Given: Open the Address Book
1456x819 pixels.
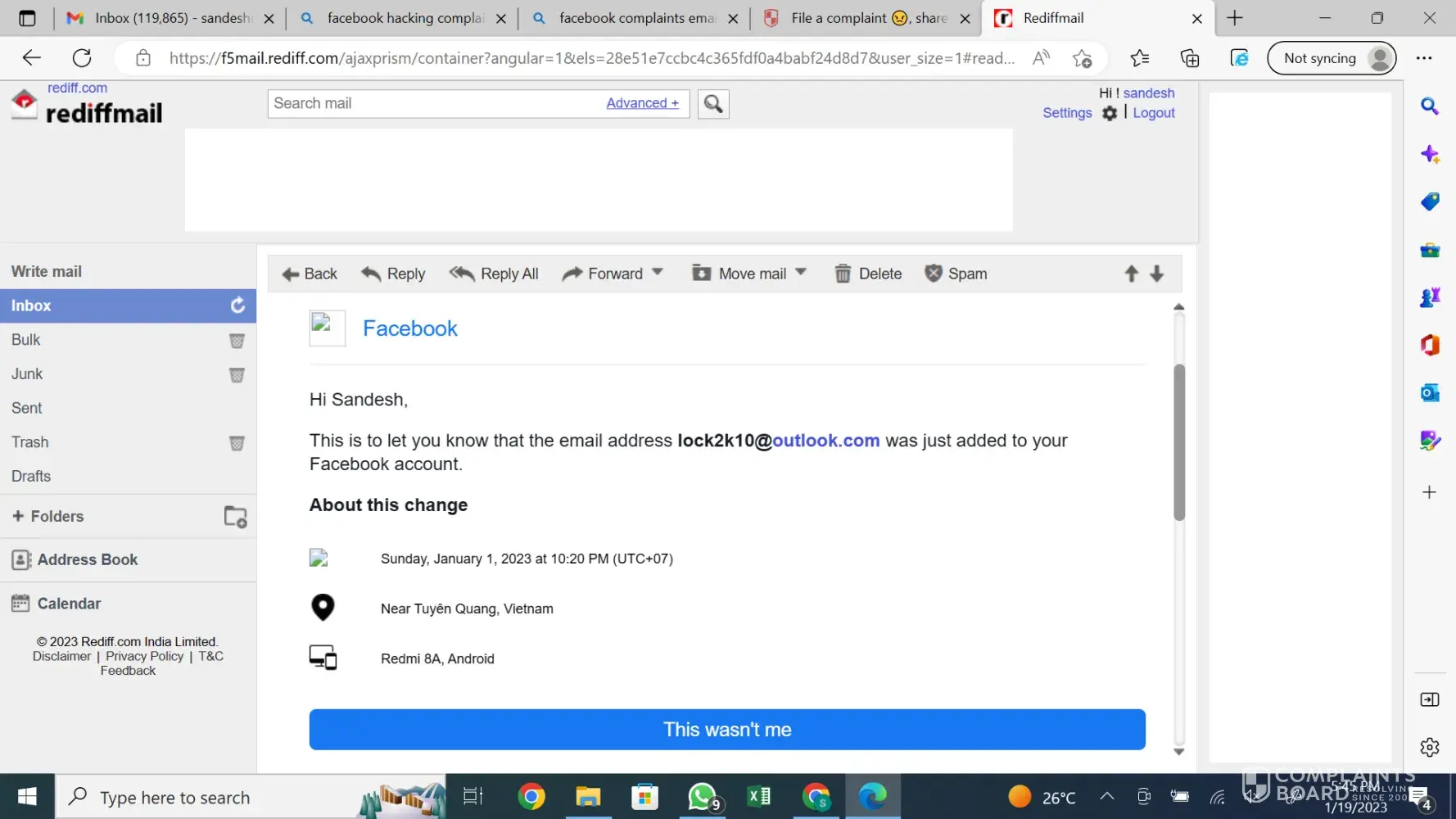Looking at the screenshot, I should tap(75, 560).
